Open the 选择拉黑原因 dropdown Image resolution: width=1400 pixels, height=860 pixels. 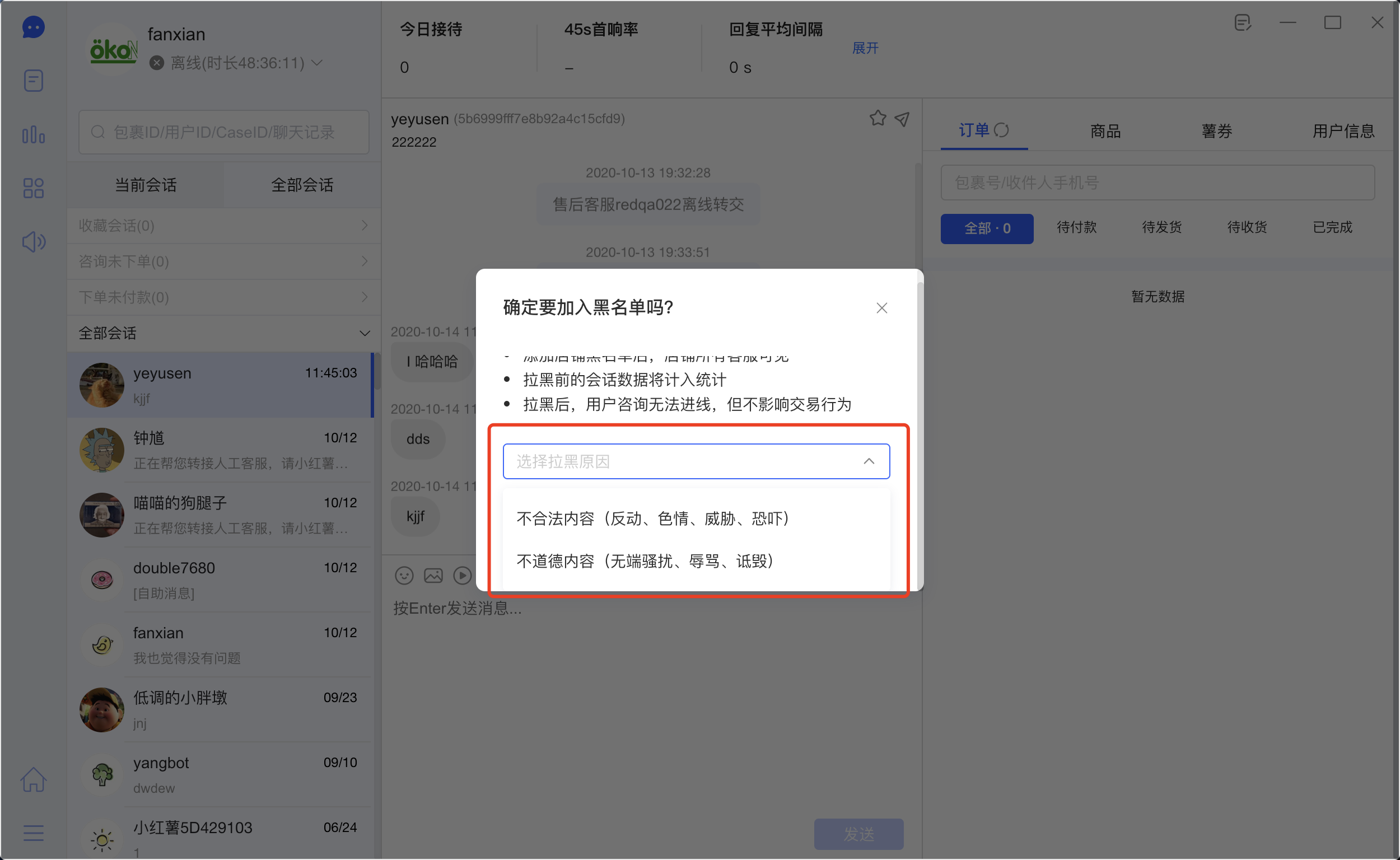[x=696, y=461]
